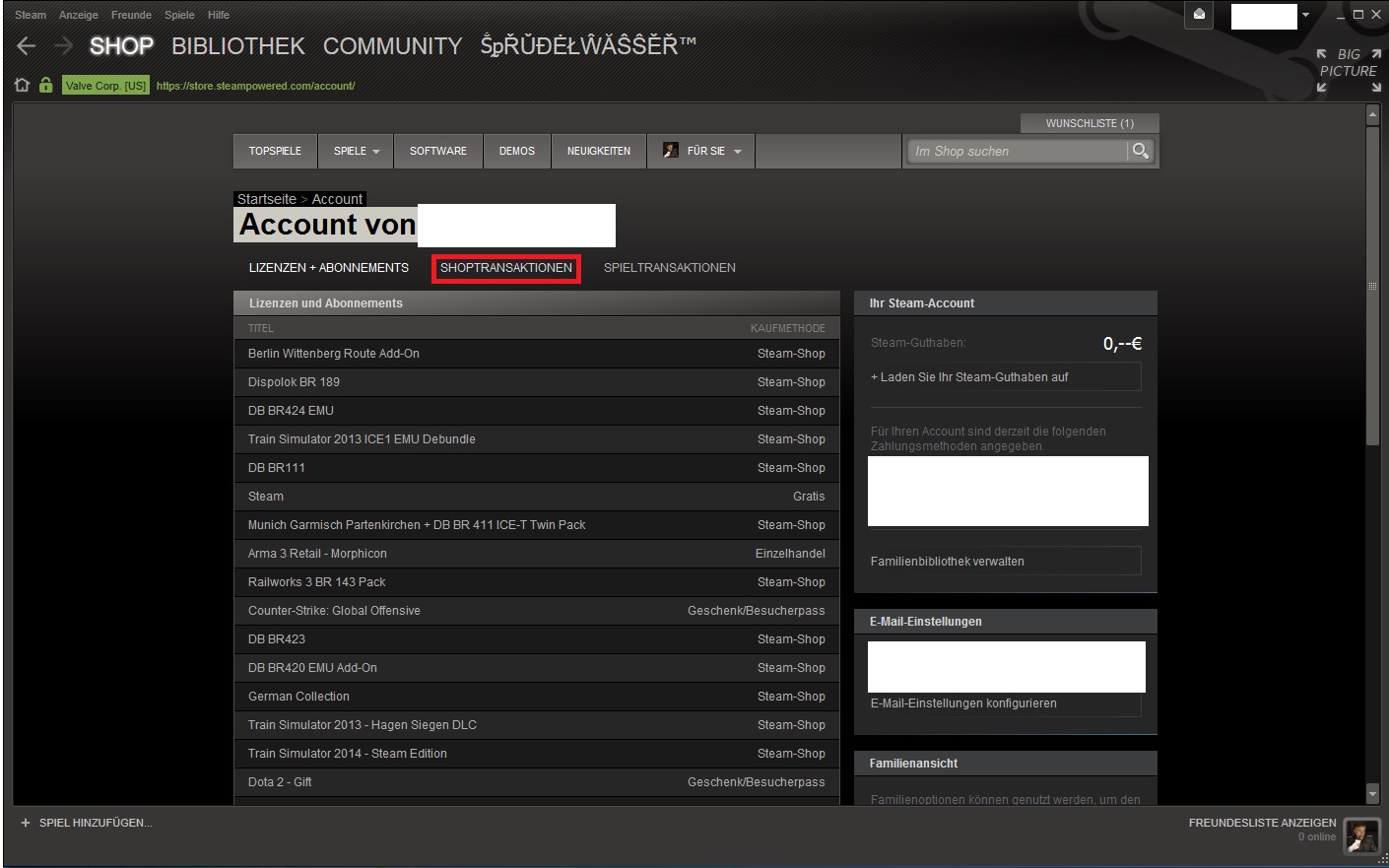Open the home page icon

(22, 86)
